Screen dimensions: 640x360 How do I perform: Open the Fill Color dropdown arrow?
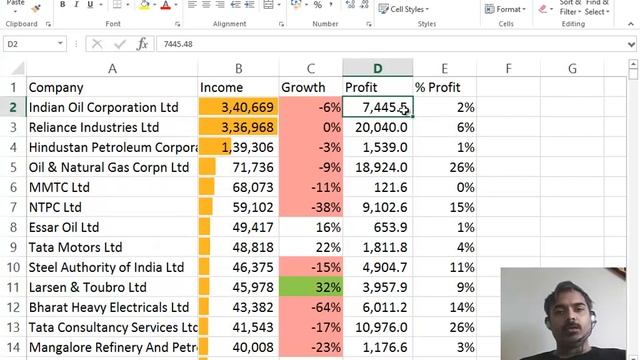tap(155, 4)
